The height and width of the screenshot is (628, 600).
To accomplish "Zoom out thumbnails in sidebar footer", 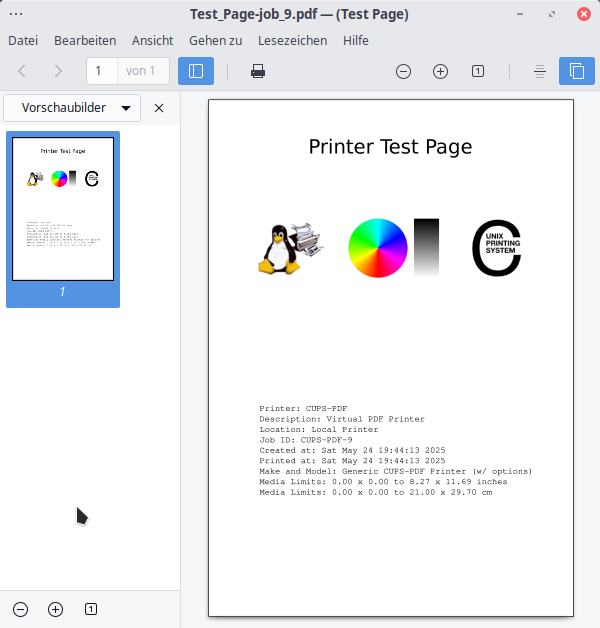I will click(x=21, y=609).
